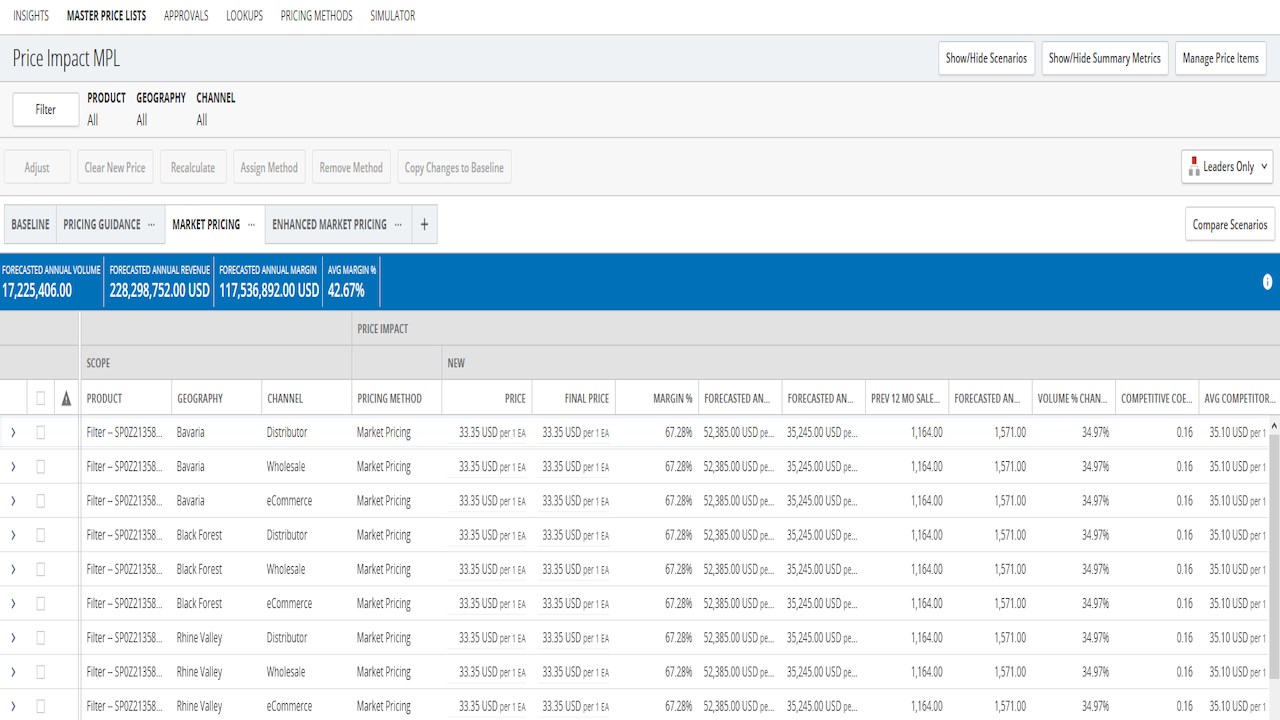Image resolution: width=1280 pixels, height=720 pixels.
Task: Click the Adjust button
Action: (37, 168)
